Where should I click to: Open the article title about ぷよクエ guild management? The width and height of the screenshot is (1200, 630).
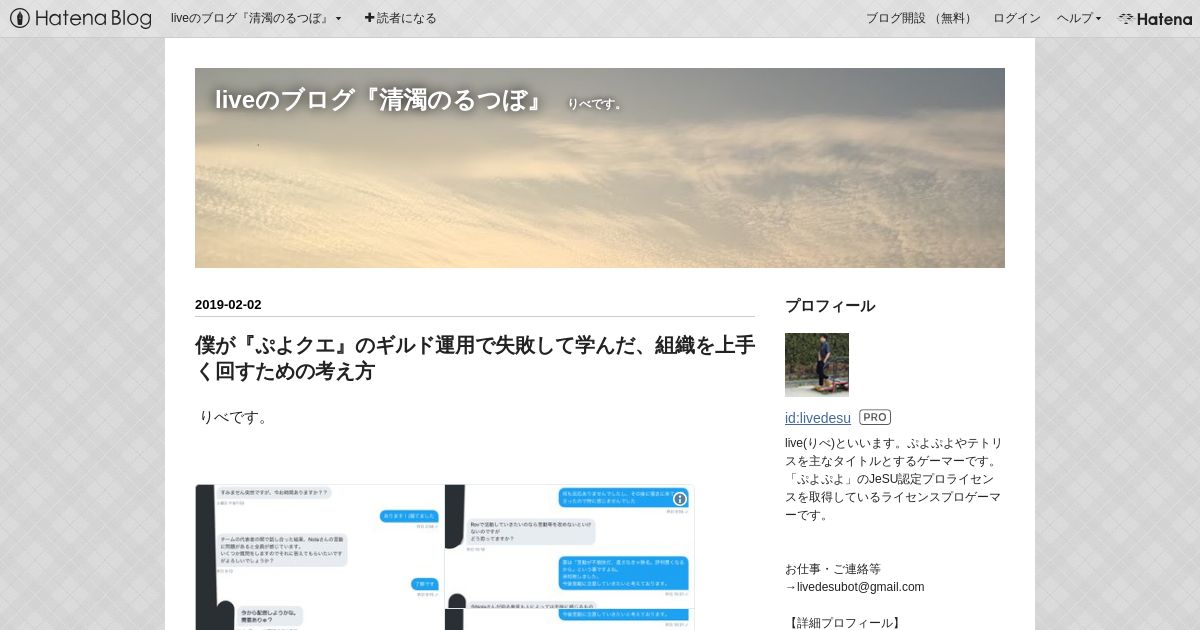475,358
